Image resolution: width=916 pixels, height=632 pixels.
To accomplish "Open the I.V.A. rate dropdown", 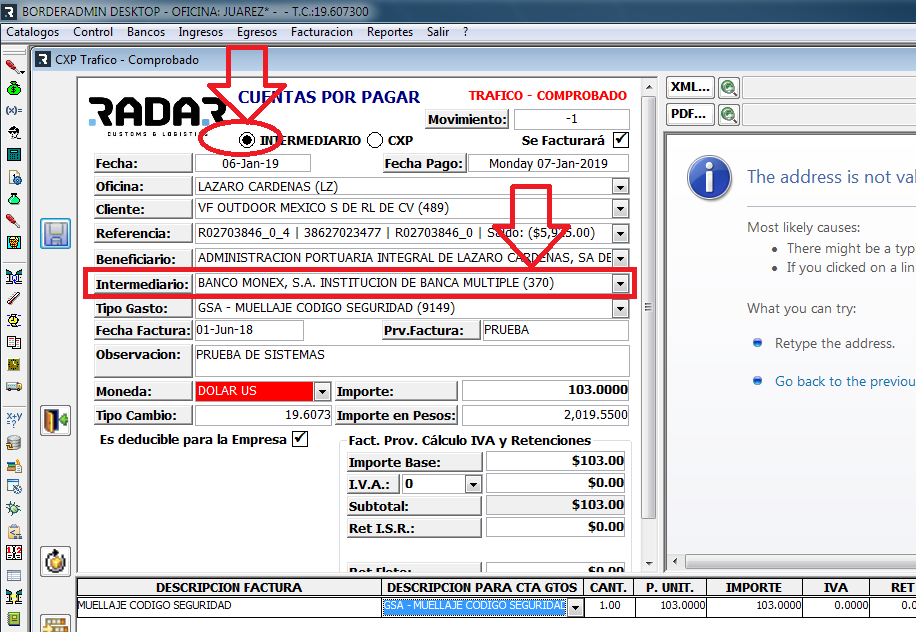I will [473, 484].
